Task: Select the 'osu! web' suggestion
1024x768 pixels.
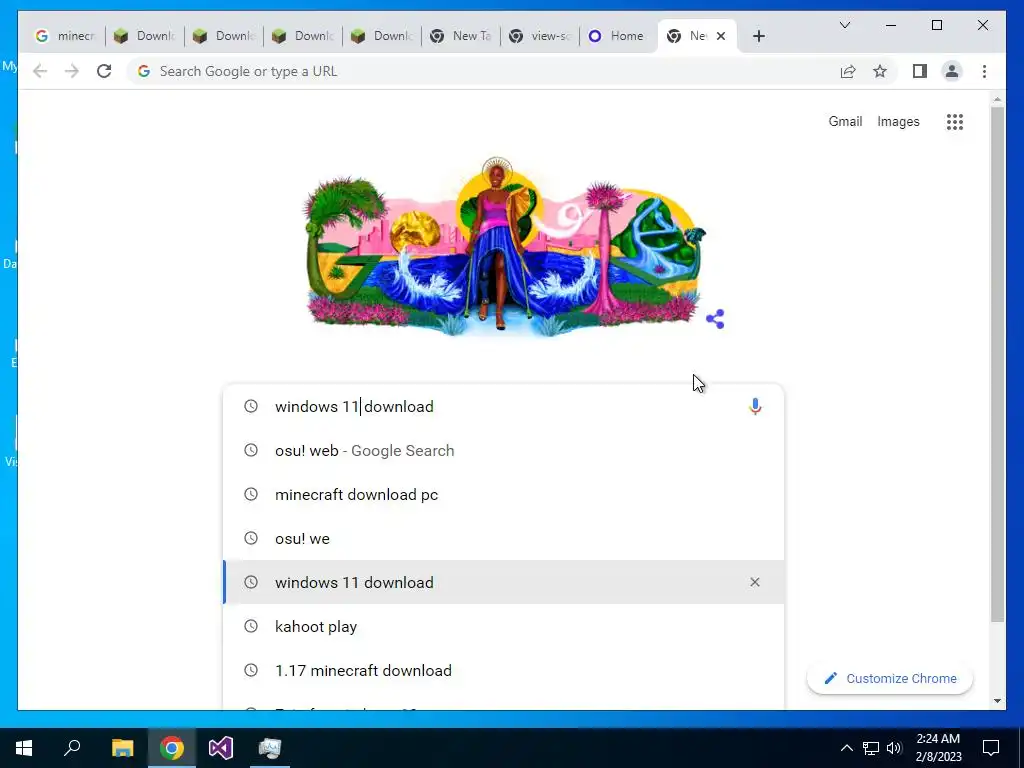Action: [504, 451]
